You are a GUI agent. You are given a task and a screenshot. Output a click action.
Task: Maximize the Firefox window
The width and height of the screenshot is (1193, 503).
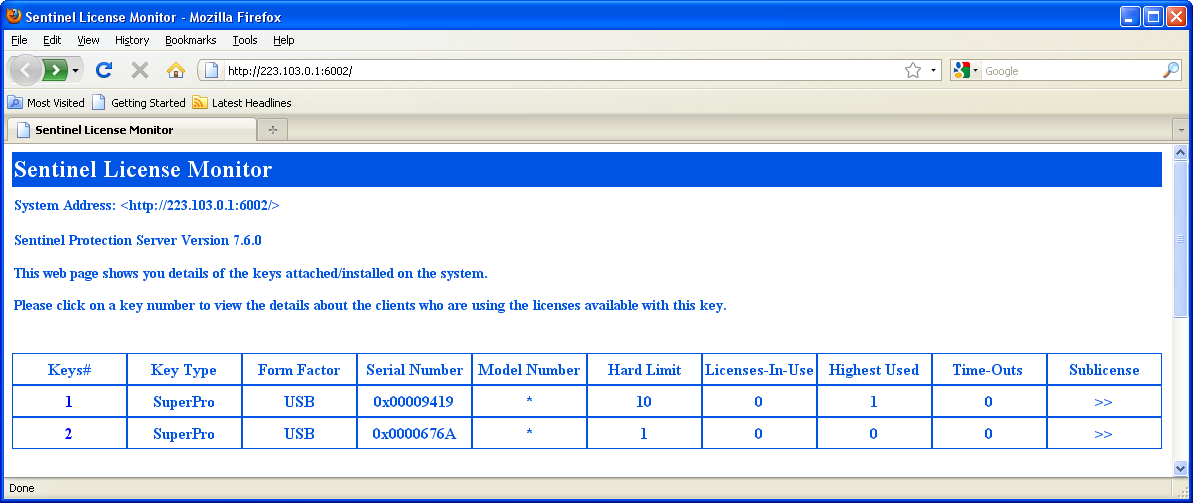coord(1153,17)
